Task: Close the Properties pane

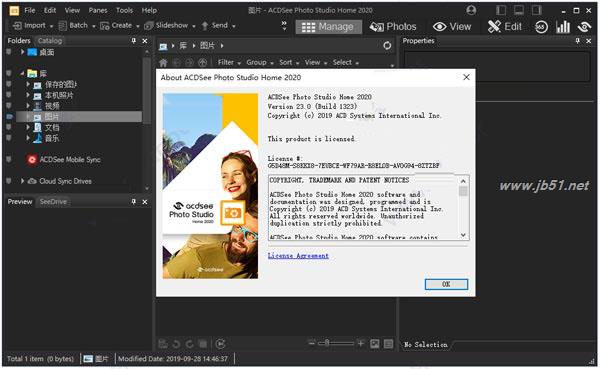Action: [x=589, y=41]
